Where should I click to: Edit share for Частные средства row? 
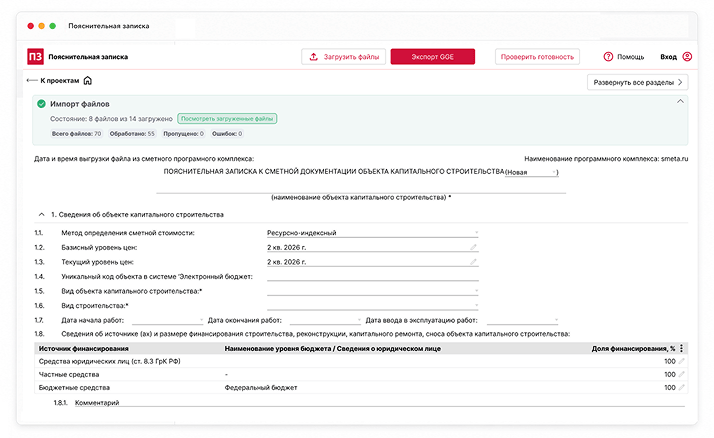(x=681, y=374)
